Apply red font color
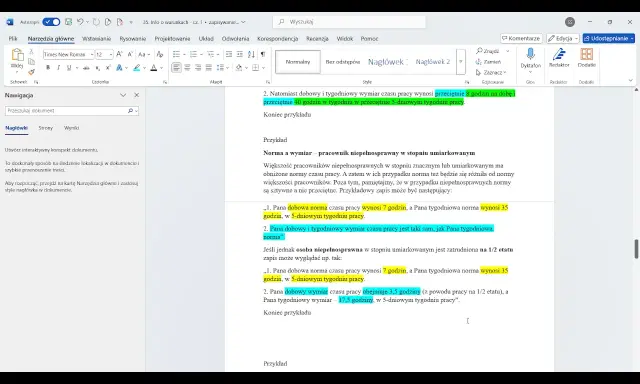This screenshot has width=640, height=384. click(x=154, y=68)
